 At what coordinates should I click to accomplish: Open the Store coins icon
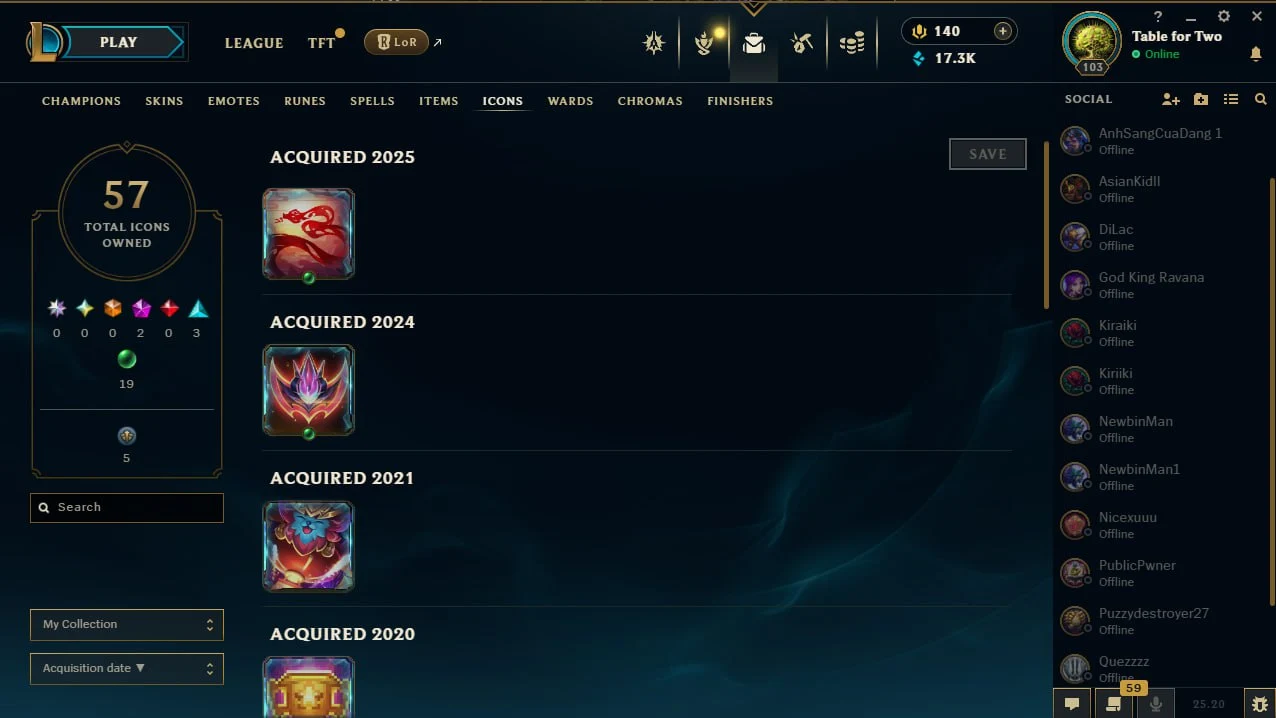pos(852,43)
